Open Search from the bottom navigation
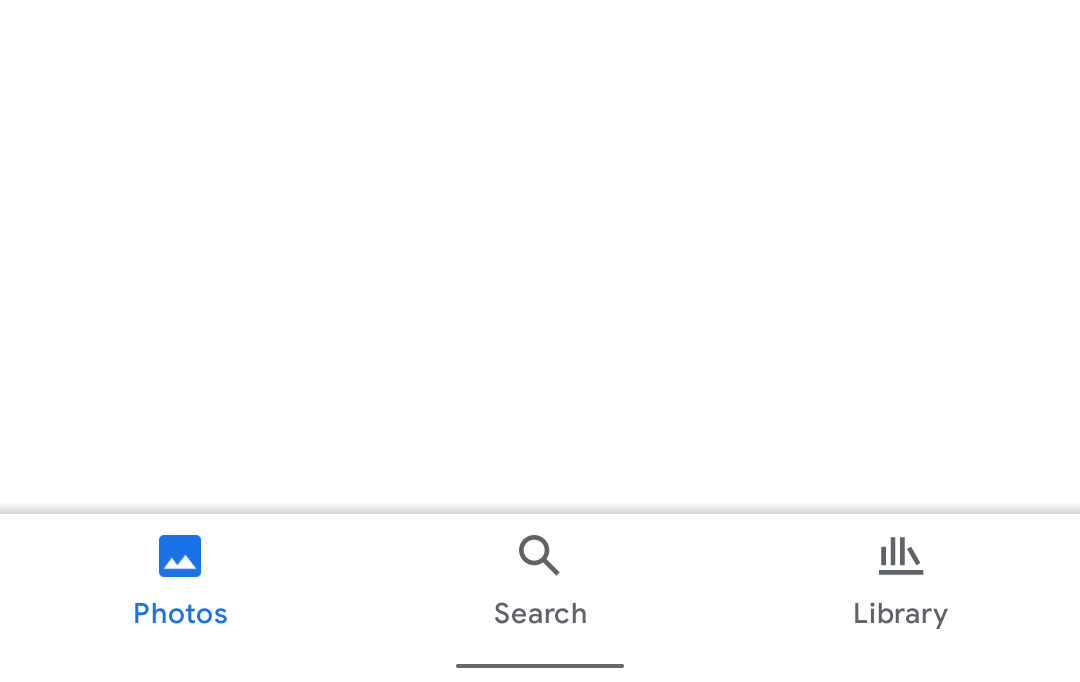1080x682 pixels. click(x=540, y=582)
